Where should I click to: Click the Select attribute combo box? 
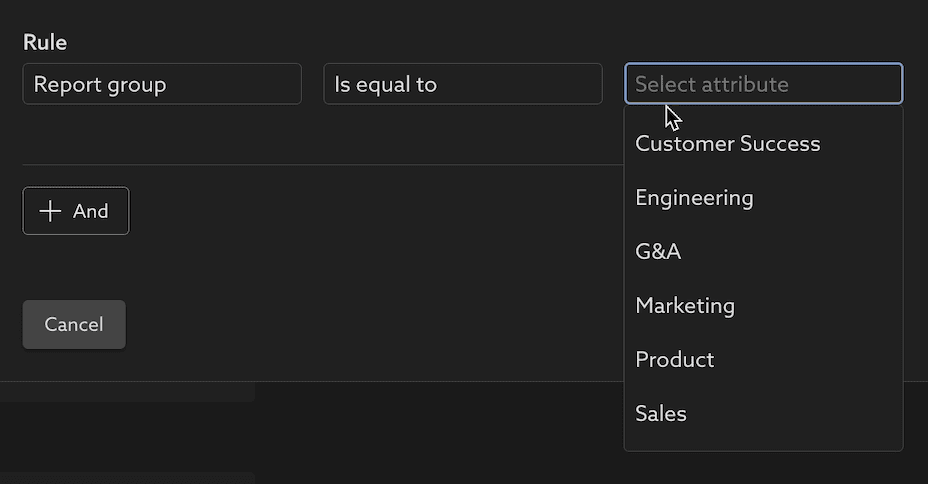pos(763,84)
